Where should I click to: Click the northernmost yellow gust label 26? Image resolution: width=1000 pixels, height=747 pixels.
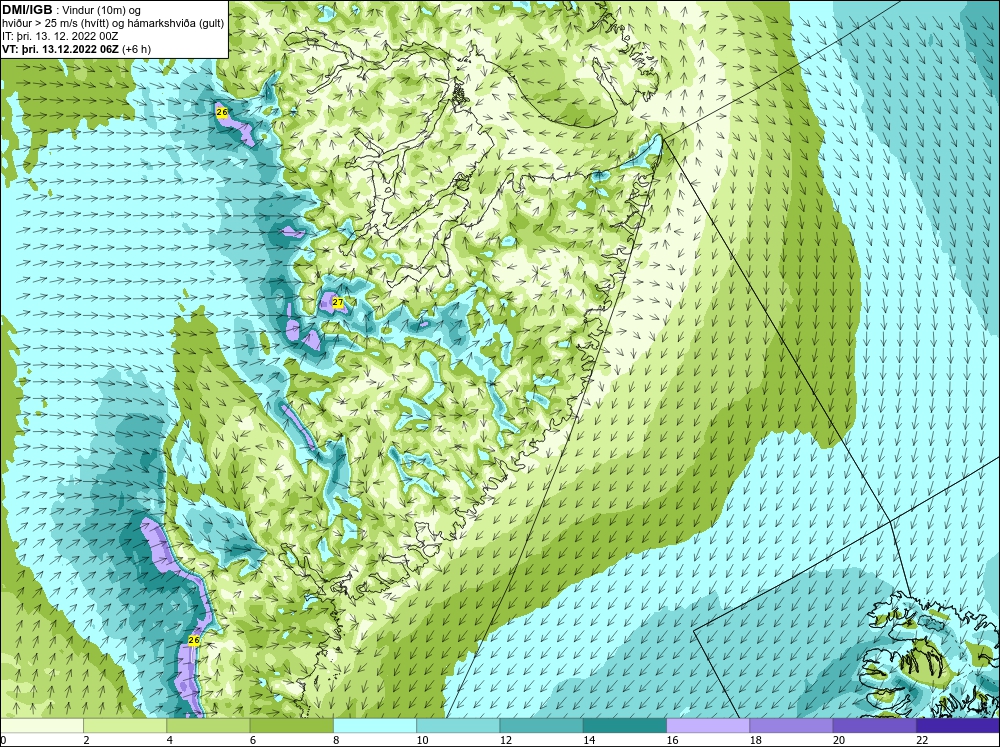point(222,112)
